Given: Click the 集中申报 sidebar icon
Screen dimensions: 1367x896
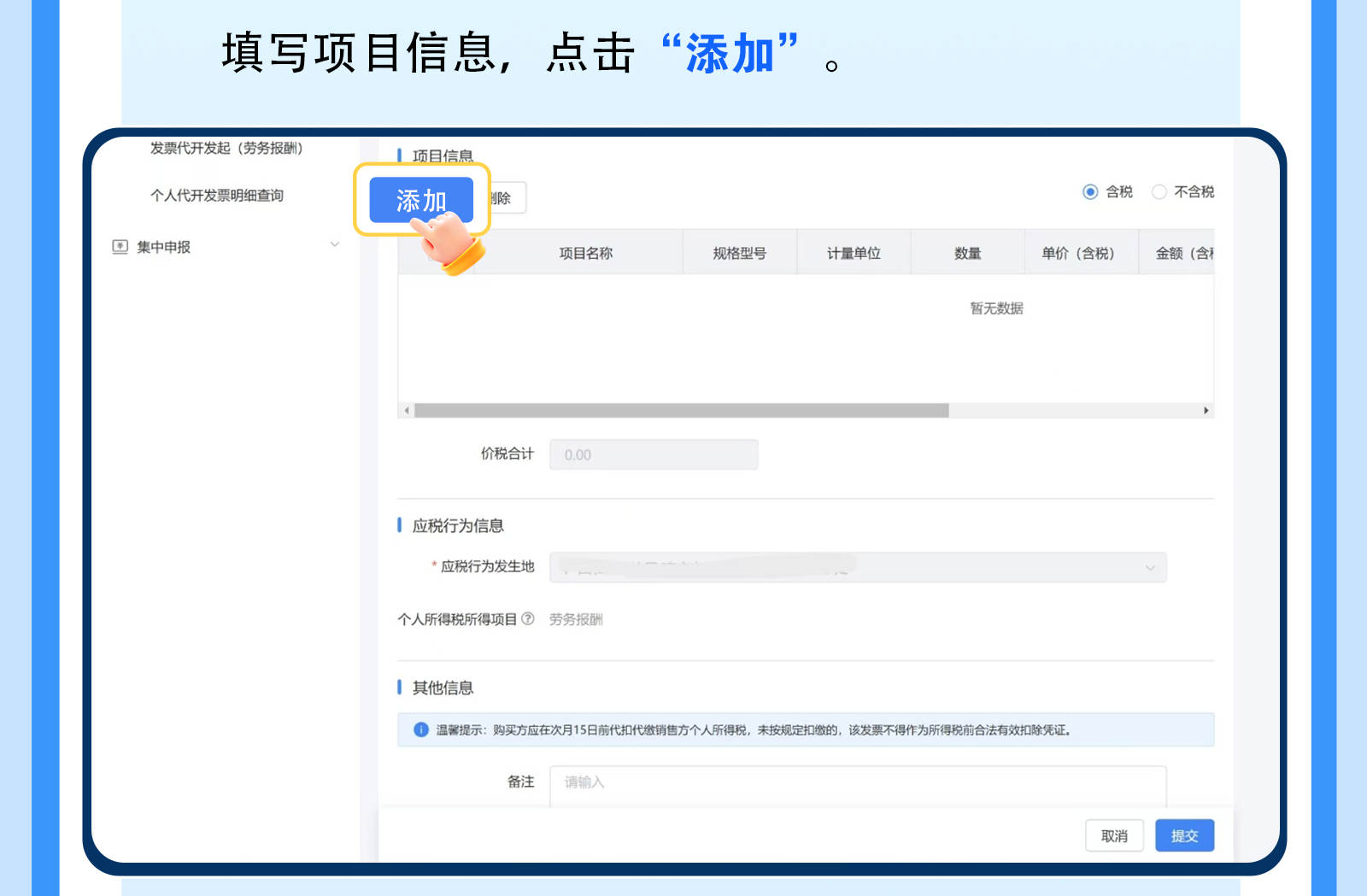Looking at the screenshot, I should tap(120, 247).
